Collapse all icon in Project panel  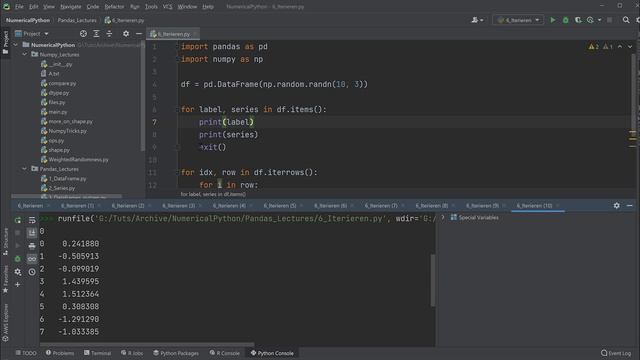point(109,33)
